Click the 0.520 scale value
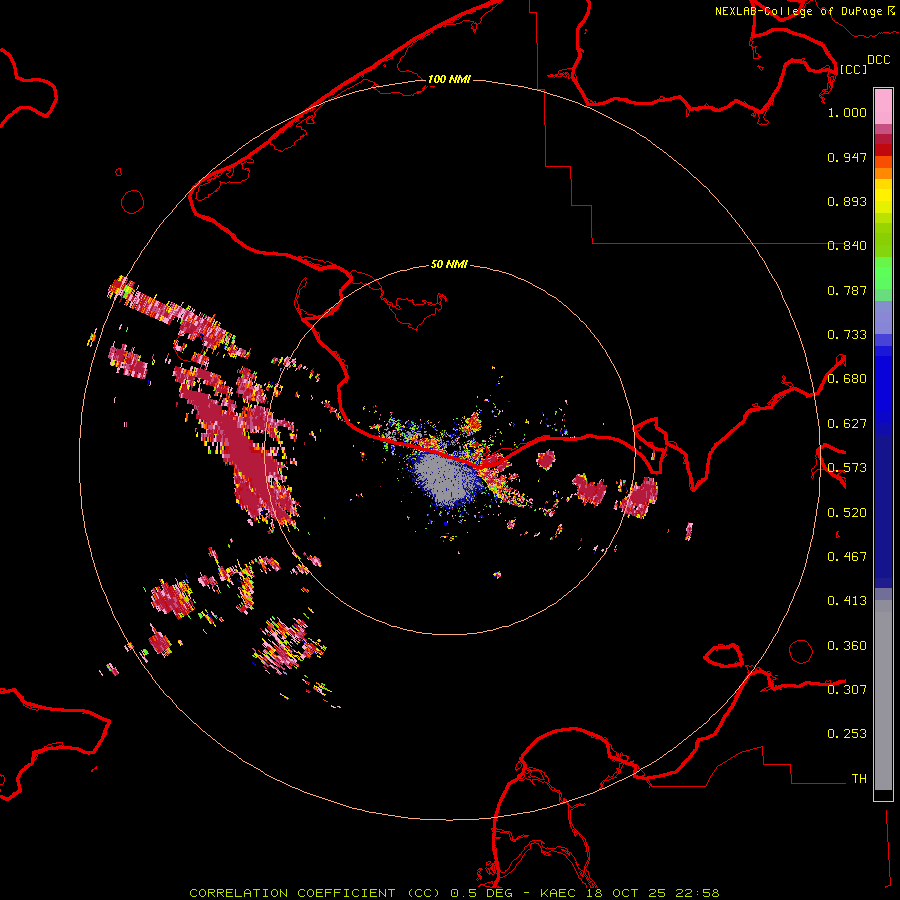900x900 pixels. point(847,513)
